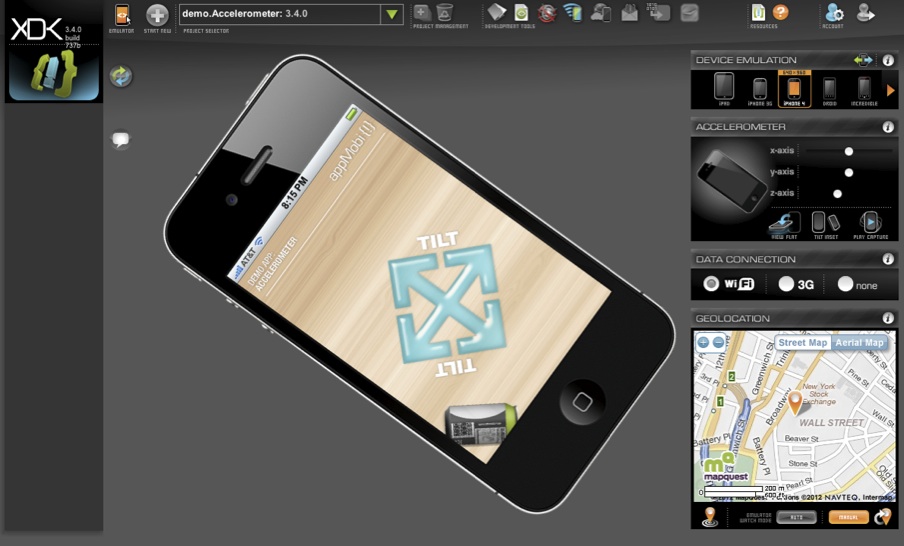Click the emulated iPhone home button
904x546 pixels.
click(x=582, y=402)
